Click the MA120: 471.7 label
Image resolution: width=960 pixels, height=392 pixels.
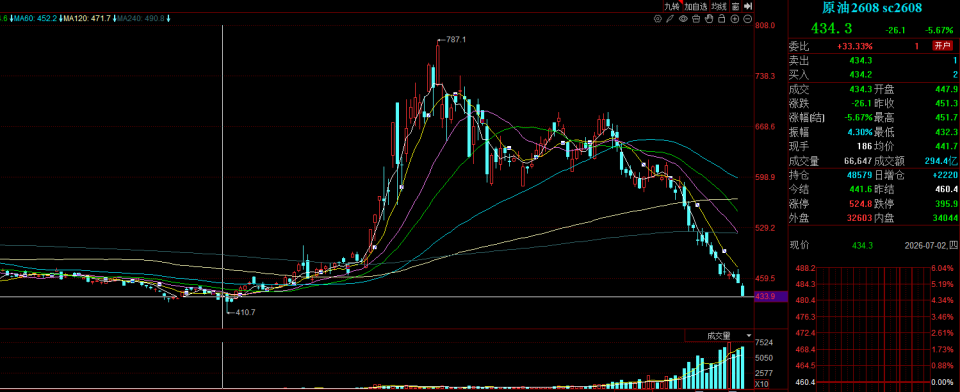pos(88,18)
